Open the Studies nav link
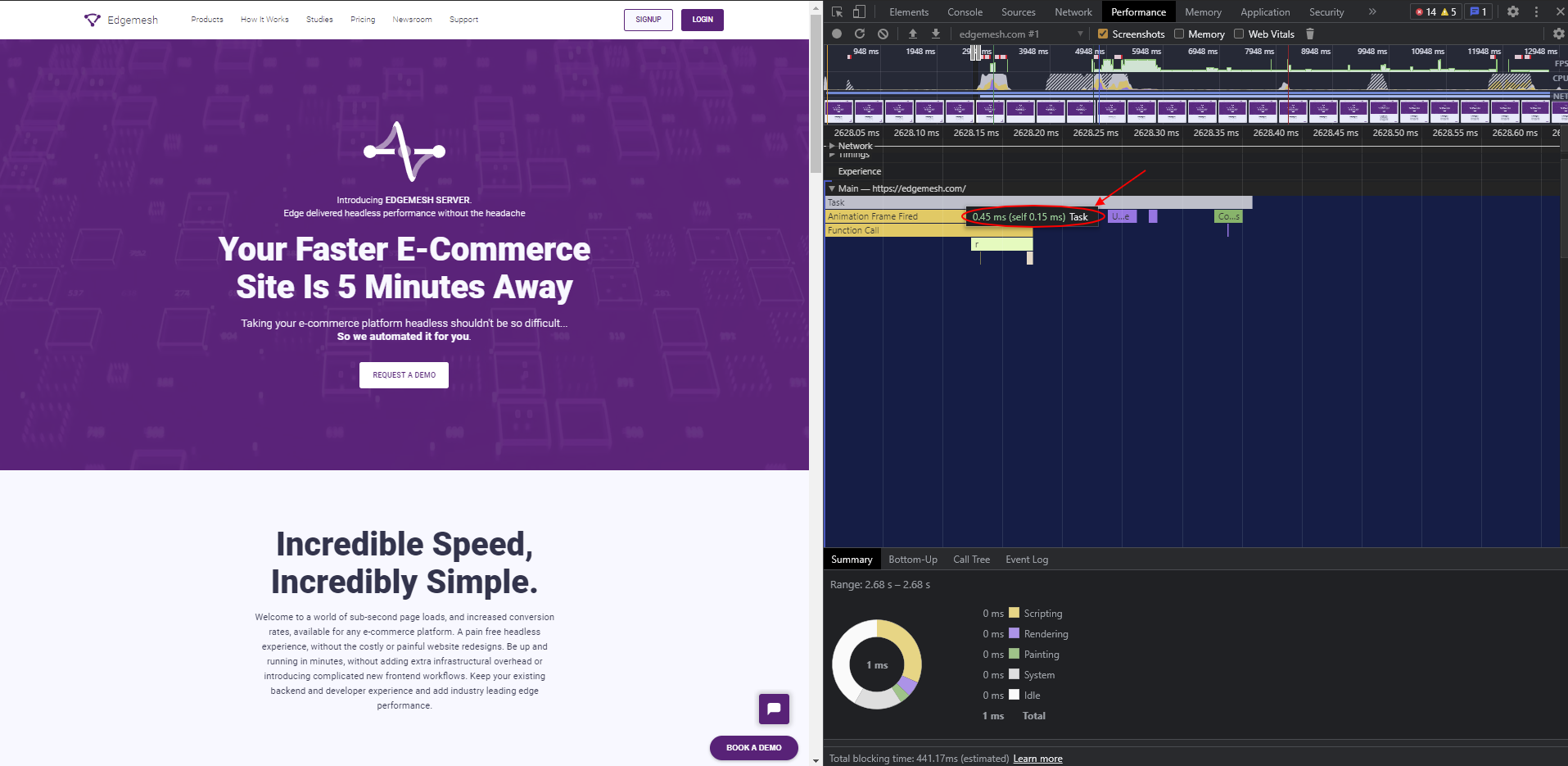 point(319,20)
